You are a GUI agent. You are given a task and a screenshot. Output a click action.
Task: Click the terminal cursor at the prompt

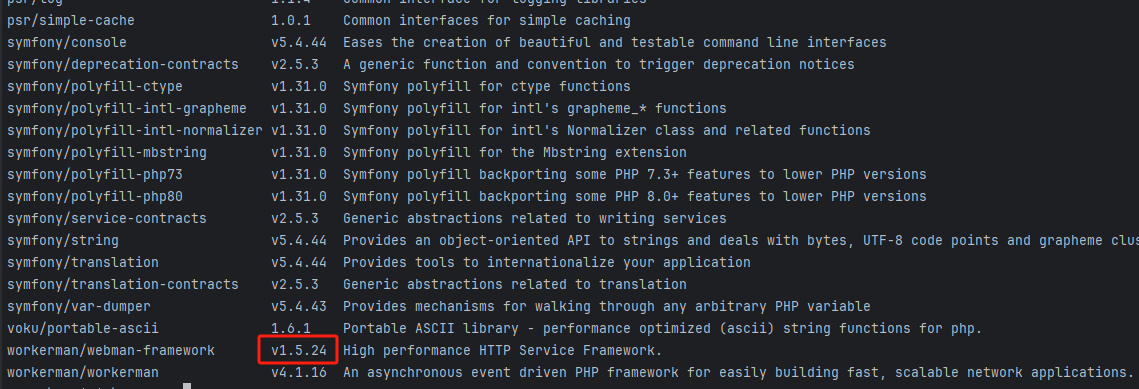pyautogui.click(x=187, y=386)
